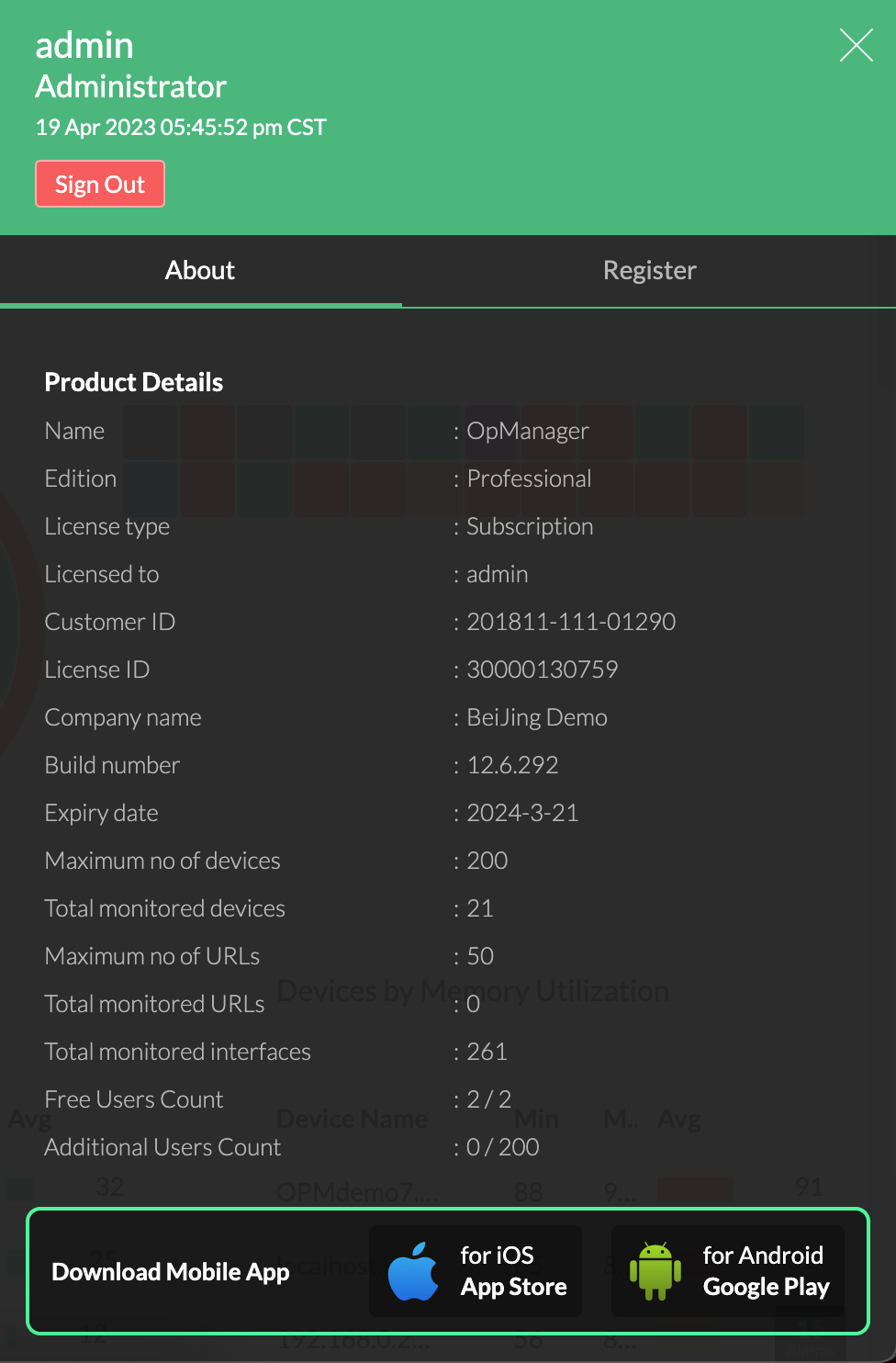Open the iOS App Store link

coord(476,1271)
